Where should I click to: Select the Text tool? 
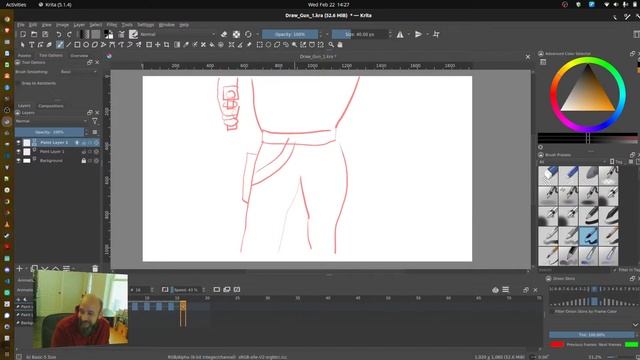[31, 44]
